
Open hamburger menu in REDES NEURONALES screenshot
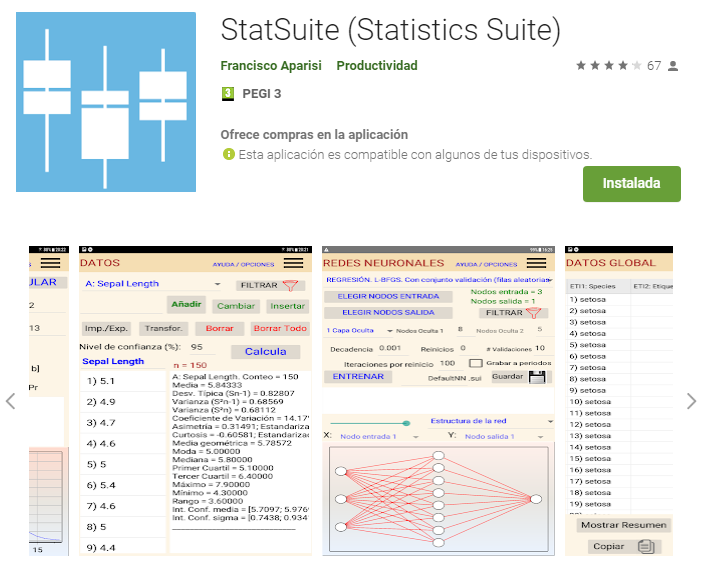click(x=536, y=263)
